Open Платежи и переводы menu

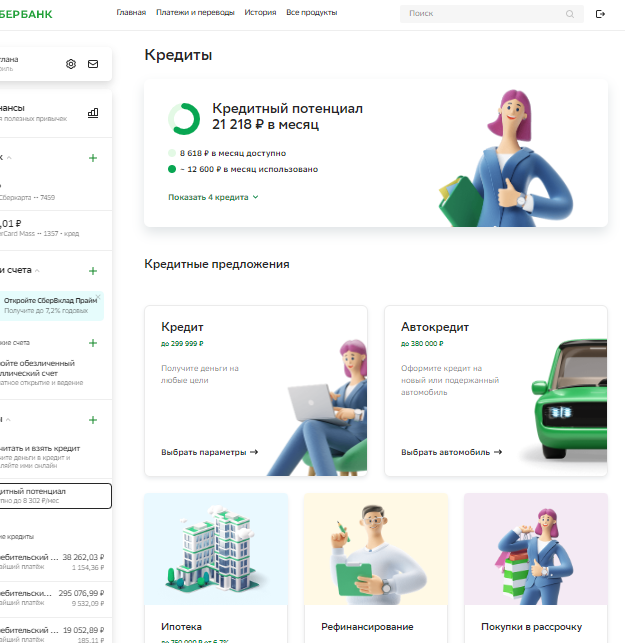point(195,13)
